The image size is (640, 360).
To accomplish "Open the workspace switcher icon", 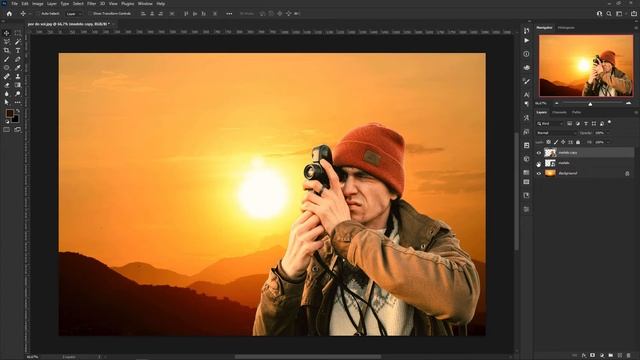I will coord(619,13).
